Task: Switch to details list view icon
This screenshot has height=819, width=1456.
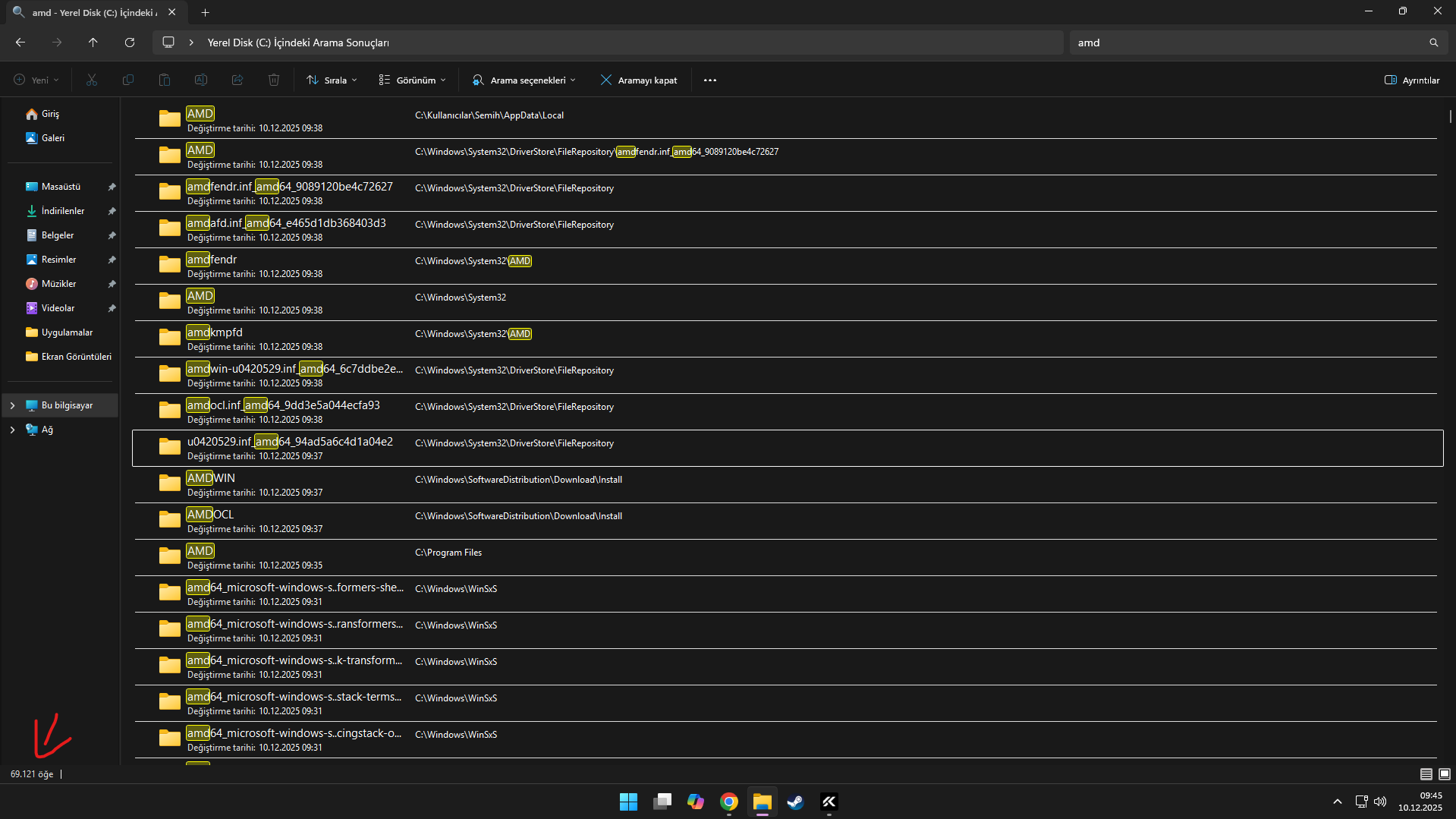Action: click(1426, 774)
